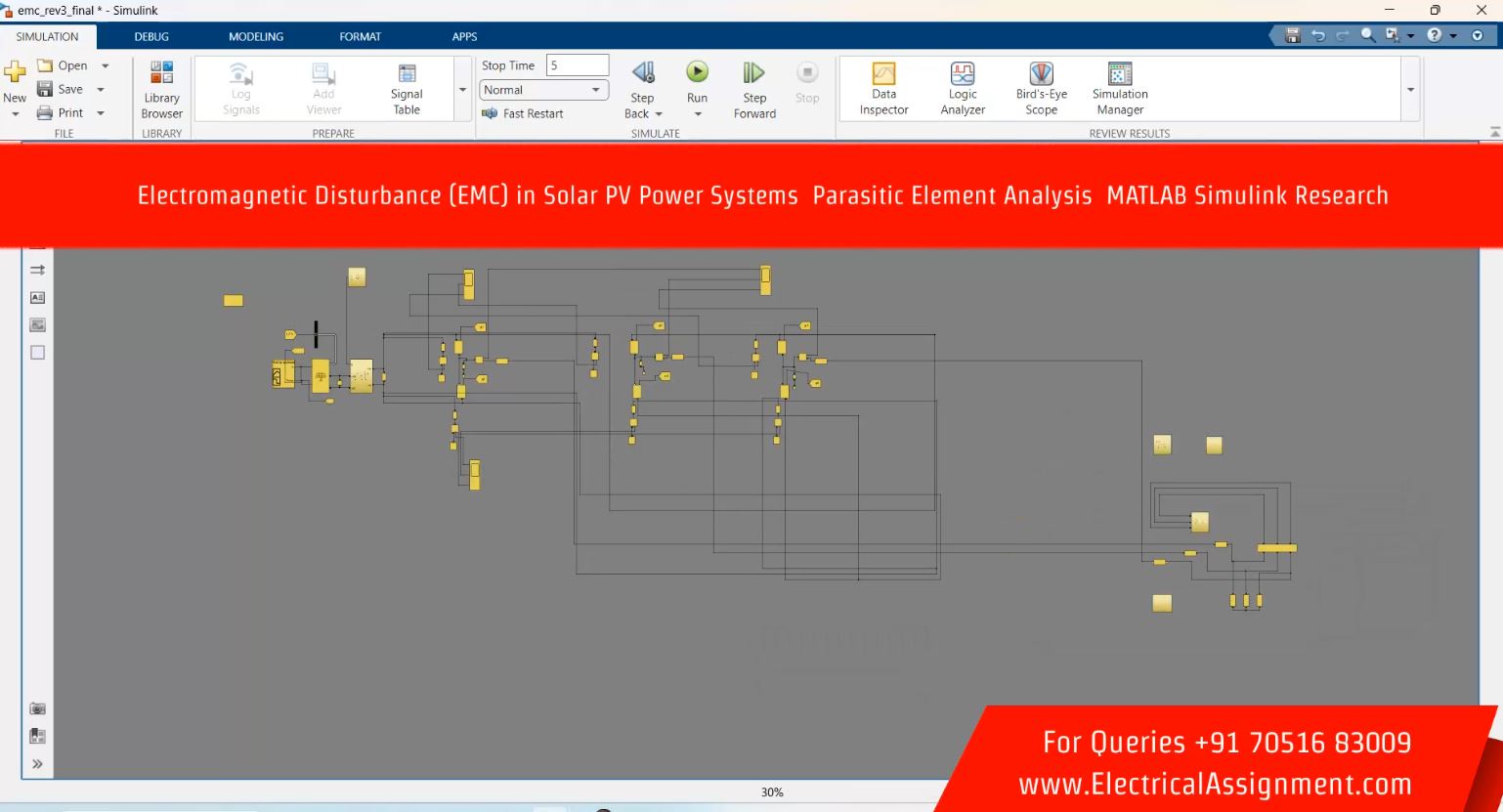
Task: Open Bird's-Eye Scope
Action: [1041, 88]
